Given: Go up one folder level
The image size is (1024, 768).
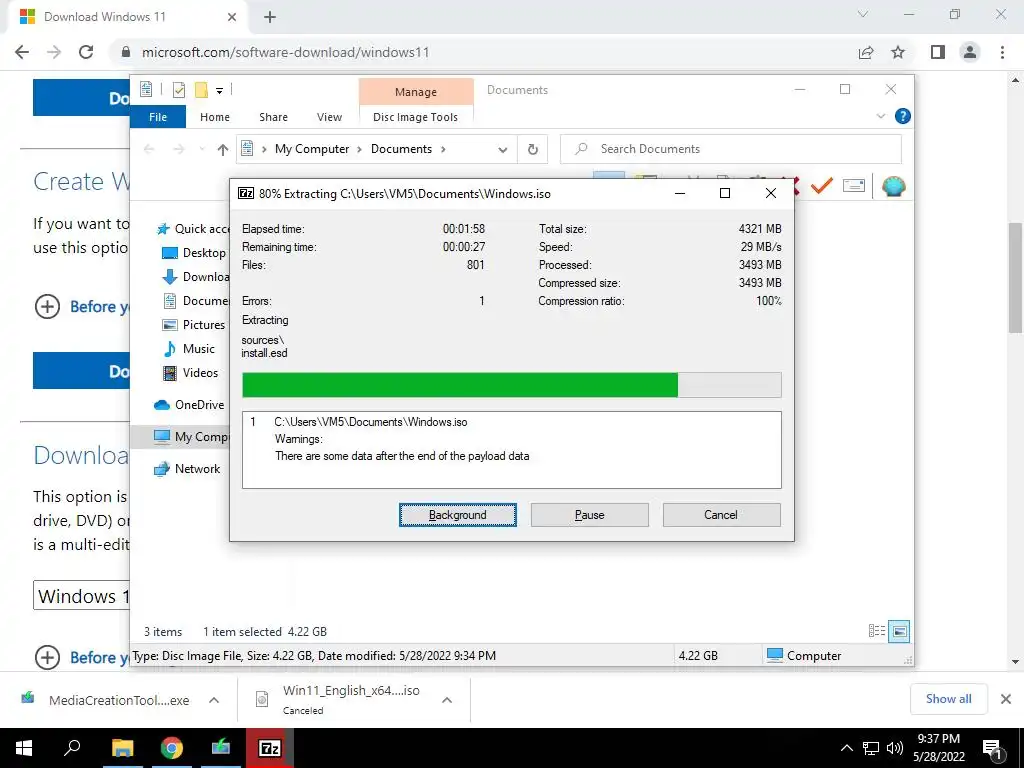Looking at the screenshot, I should [x=223, y=150].
